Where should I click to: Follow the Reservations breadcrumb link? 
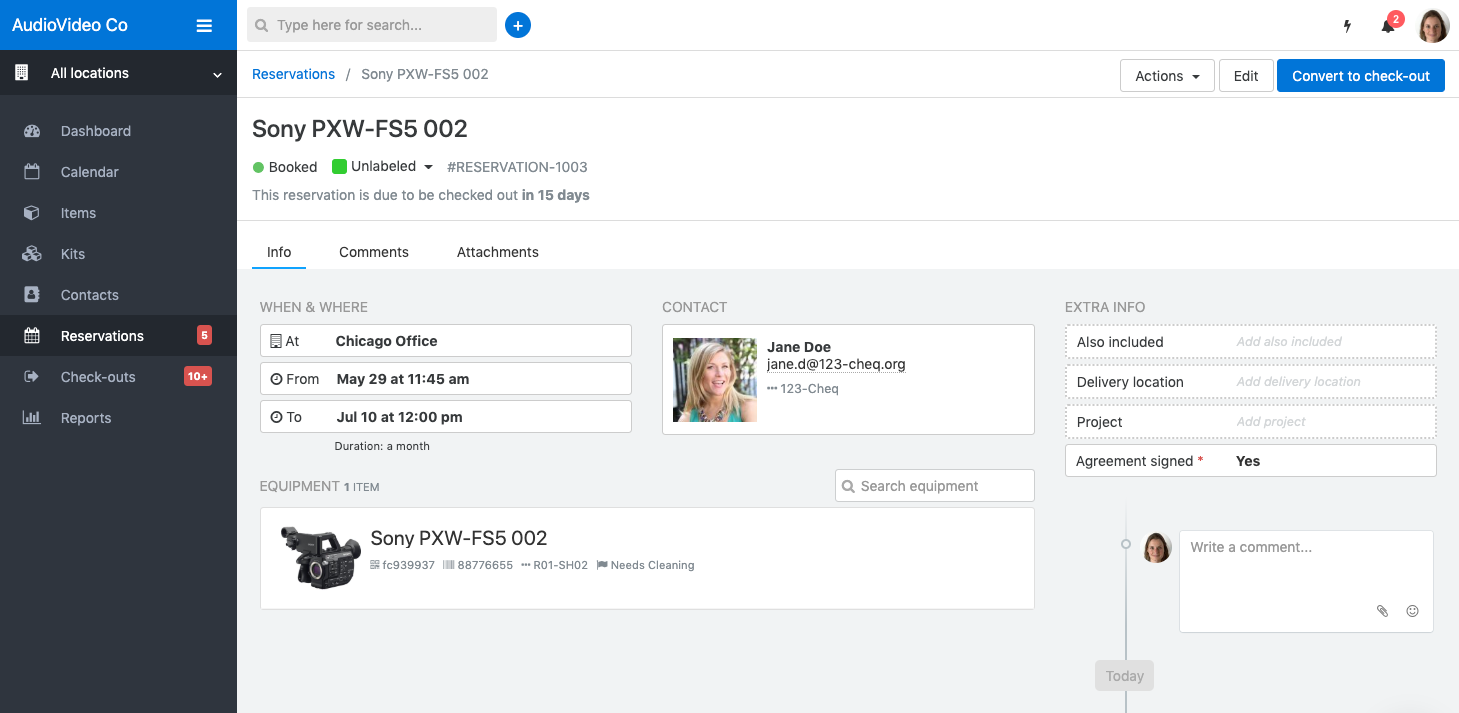293,74
